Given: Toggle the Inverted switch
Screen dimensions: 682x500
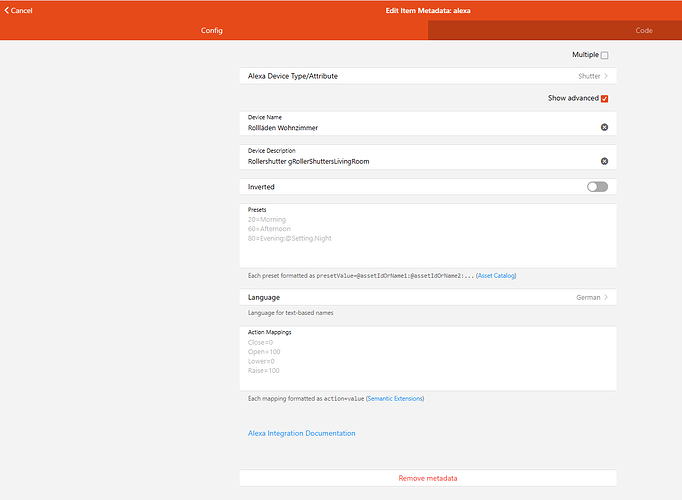Looking at the screenshot, I should coord(597,187).
